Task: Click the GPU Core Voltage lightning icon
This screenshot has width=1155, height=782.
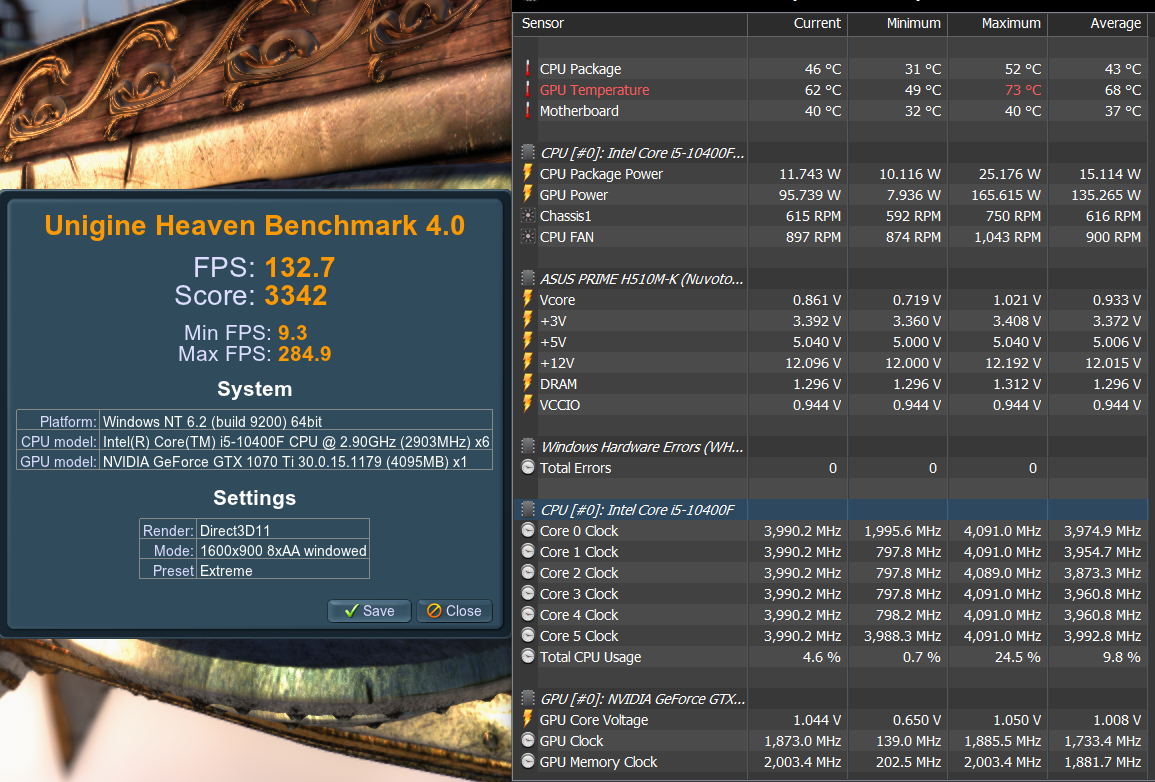Action: [x=527, y=719]
